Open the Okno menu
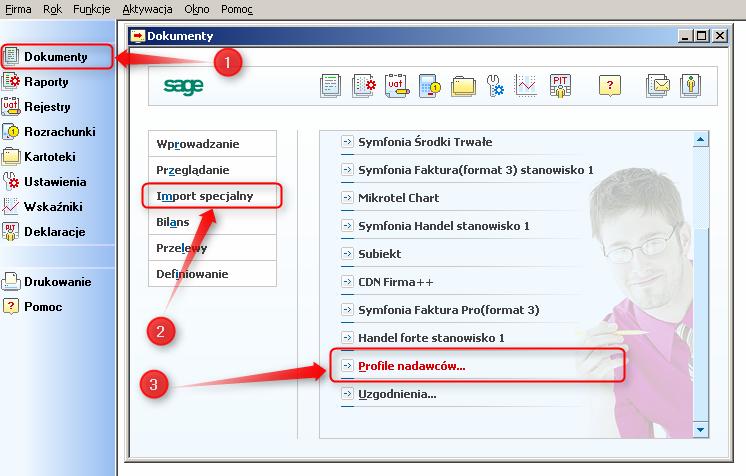The width and height of the screenshot is (746, 476). point(197,9)
